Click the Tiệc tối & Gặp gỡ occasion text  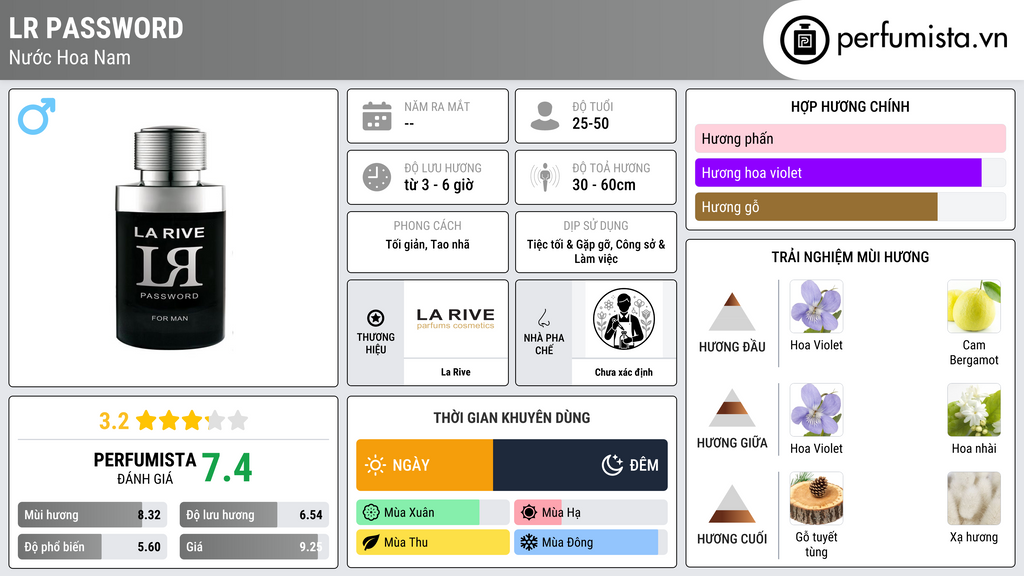(596, 251)
